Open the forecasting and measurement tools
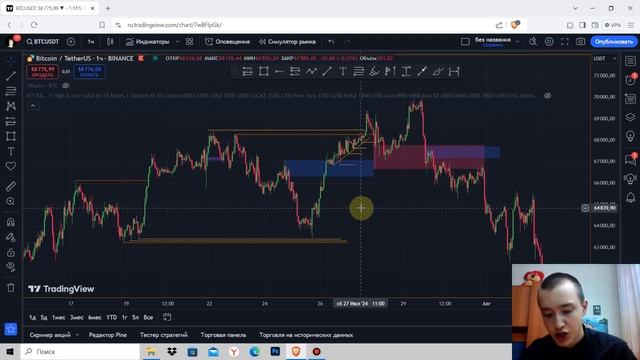This screenshot has height=360, width=640. tap(11, 121)
